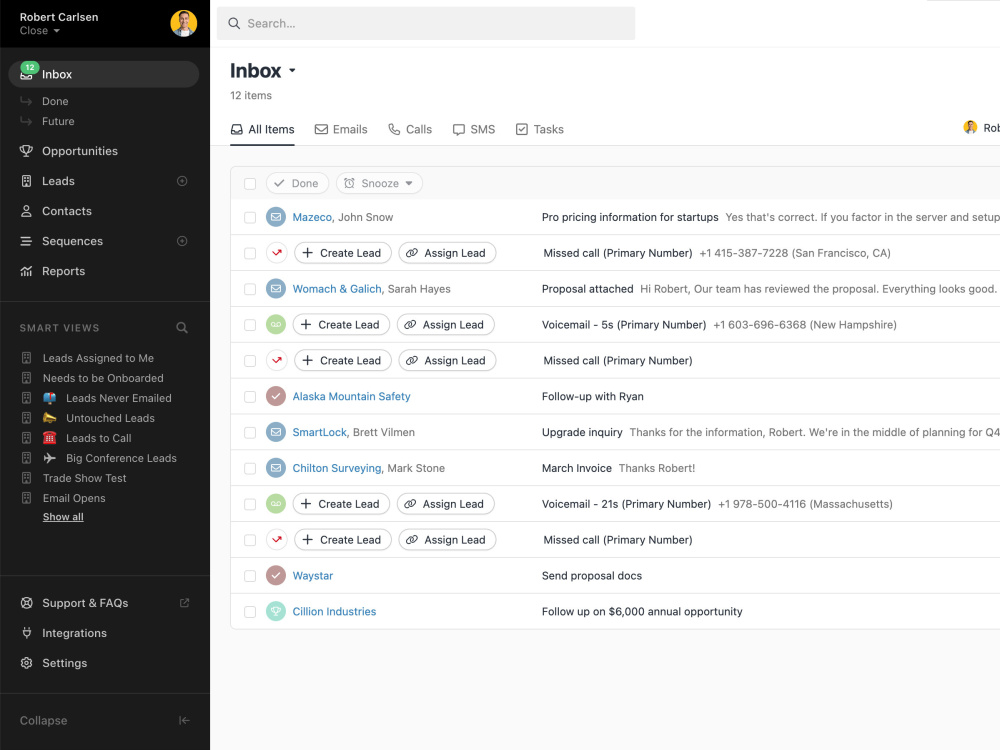Click the search magnifier icon in the search bar
This screenshot has width=1000, height=750.
coord(234,24)
